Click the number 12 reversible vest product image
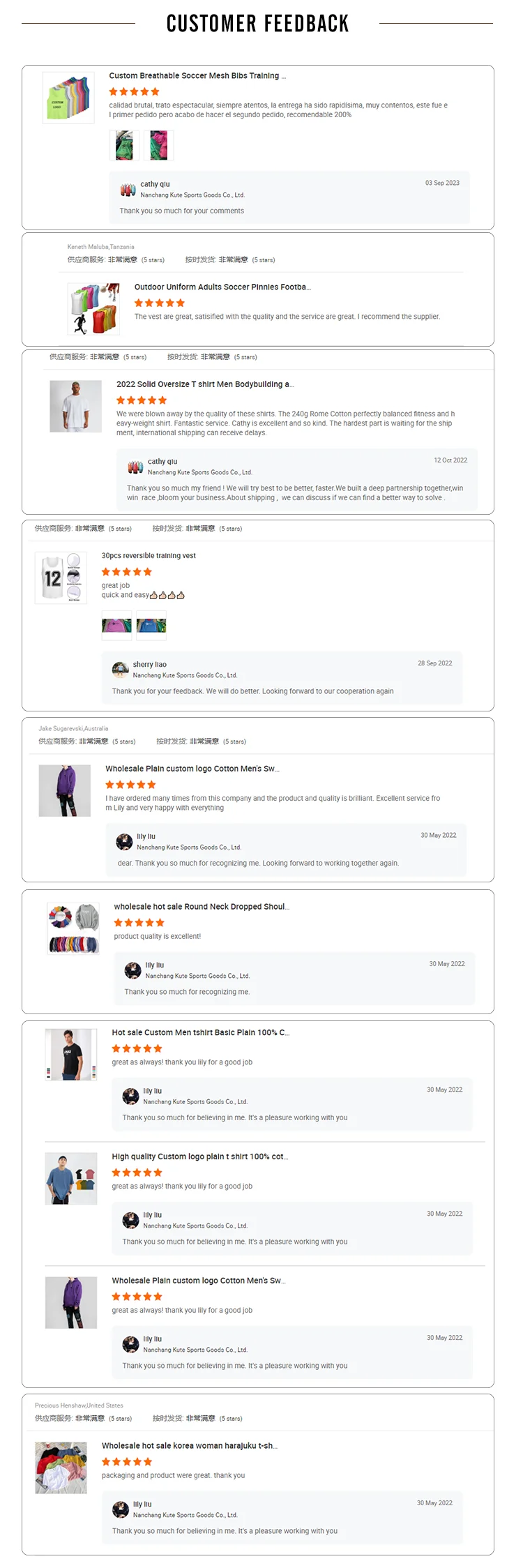523x1568 pixels. tap(61, 578)
